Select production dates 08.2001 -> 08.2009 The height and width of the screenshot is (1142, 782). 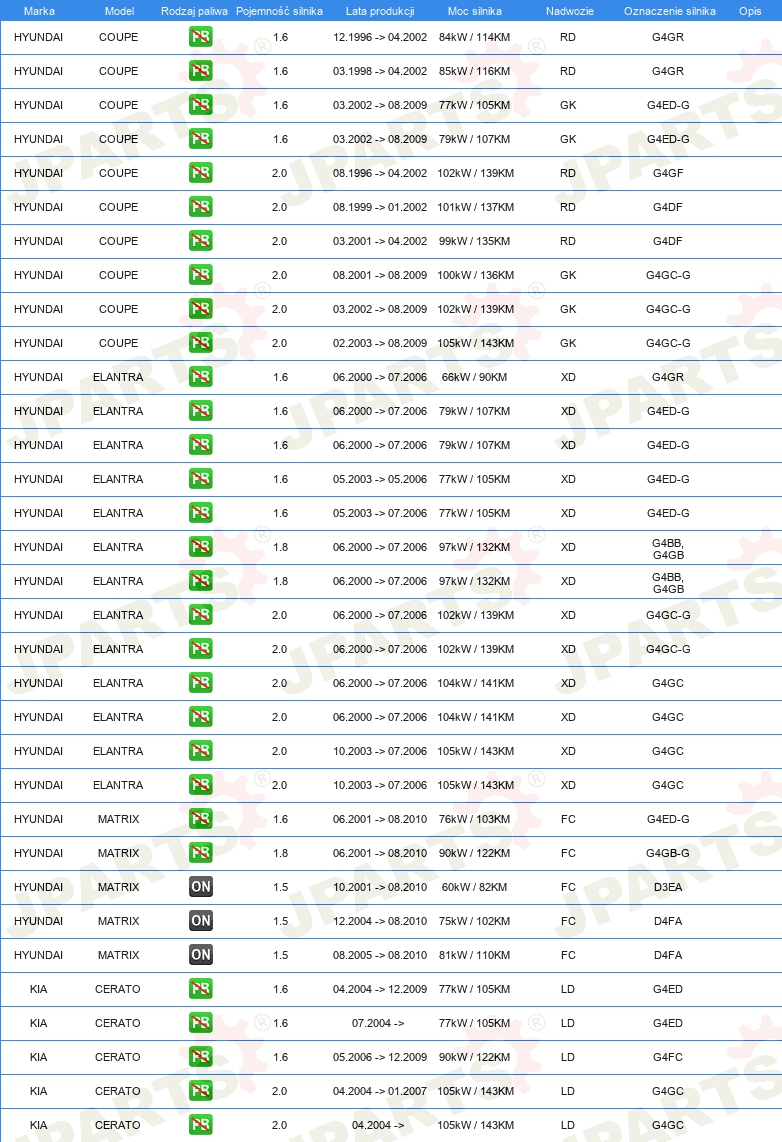(x=380, y=275)
